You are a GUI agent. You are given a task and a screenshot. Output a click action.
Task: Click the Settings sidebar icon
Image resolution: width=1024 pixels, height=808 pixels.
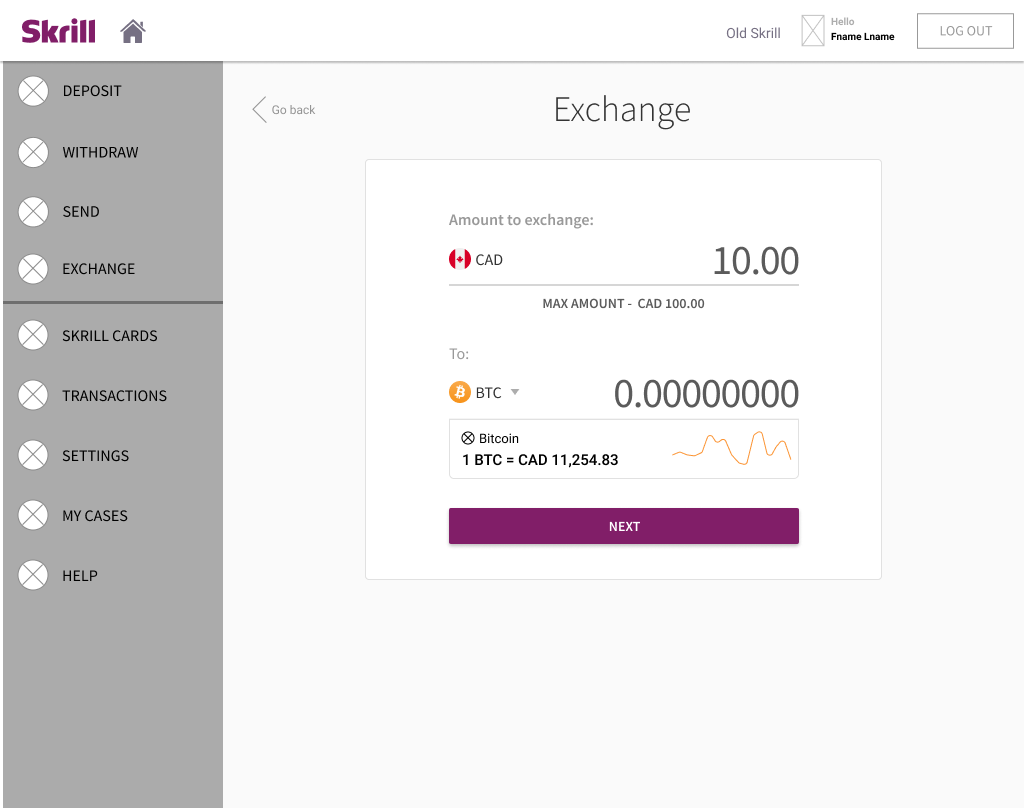[33, 455]
